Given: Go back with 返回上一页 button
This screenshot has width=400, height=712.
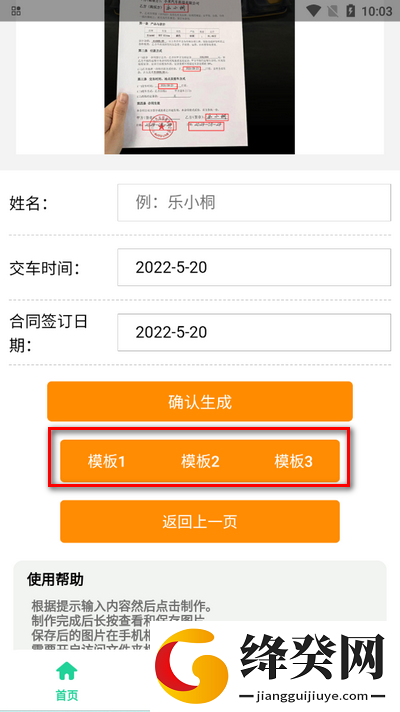Looking at the screenshot, I should [200, 521].
